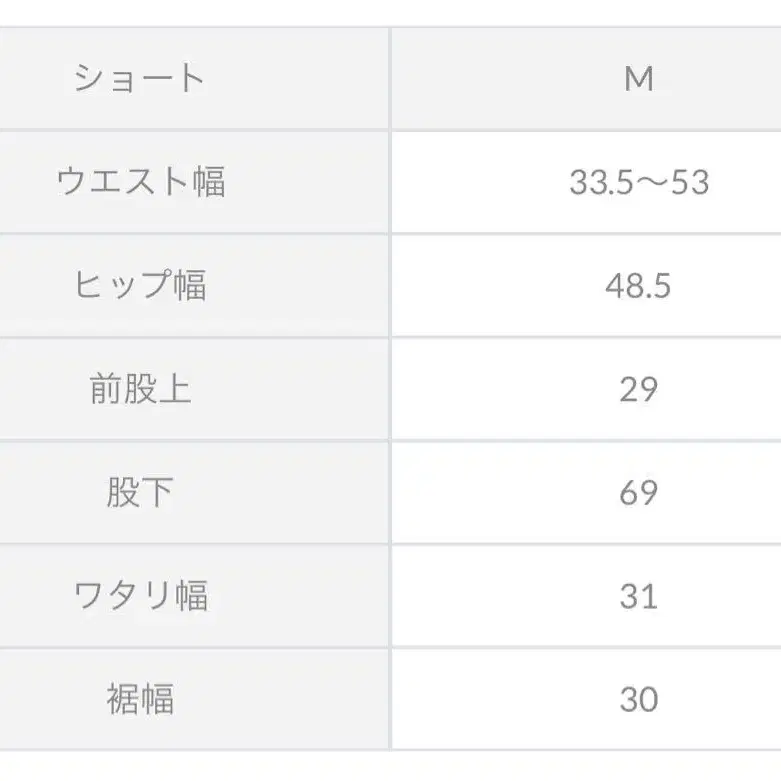Viewport: 781px width, 781px height.
Task: Click the 幅 character in ヒップ幅
Action: pos(190,285)
